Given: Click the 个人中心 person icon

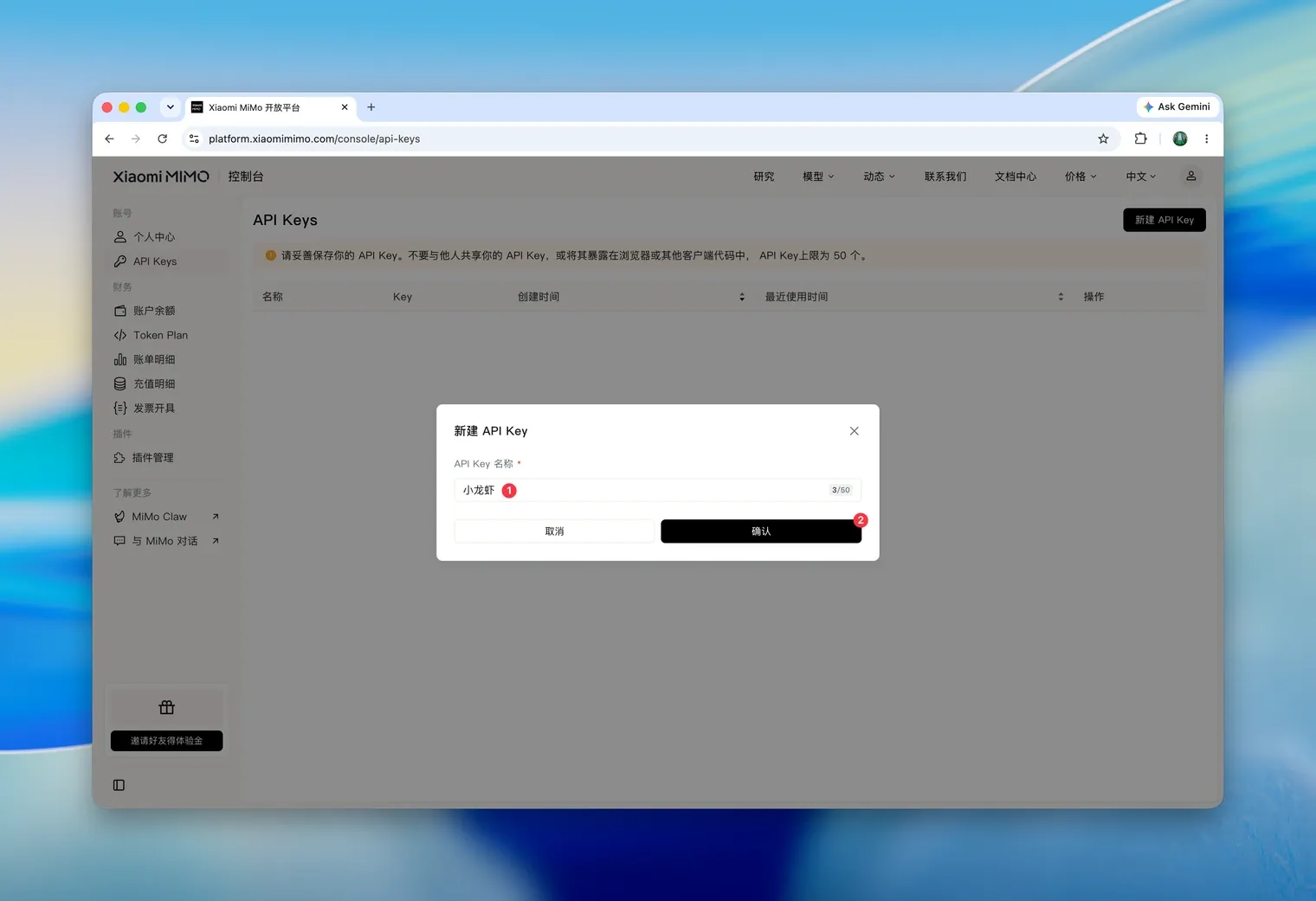Looking at the screenshot, I should click(120, 237).
